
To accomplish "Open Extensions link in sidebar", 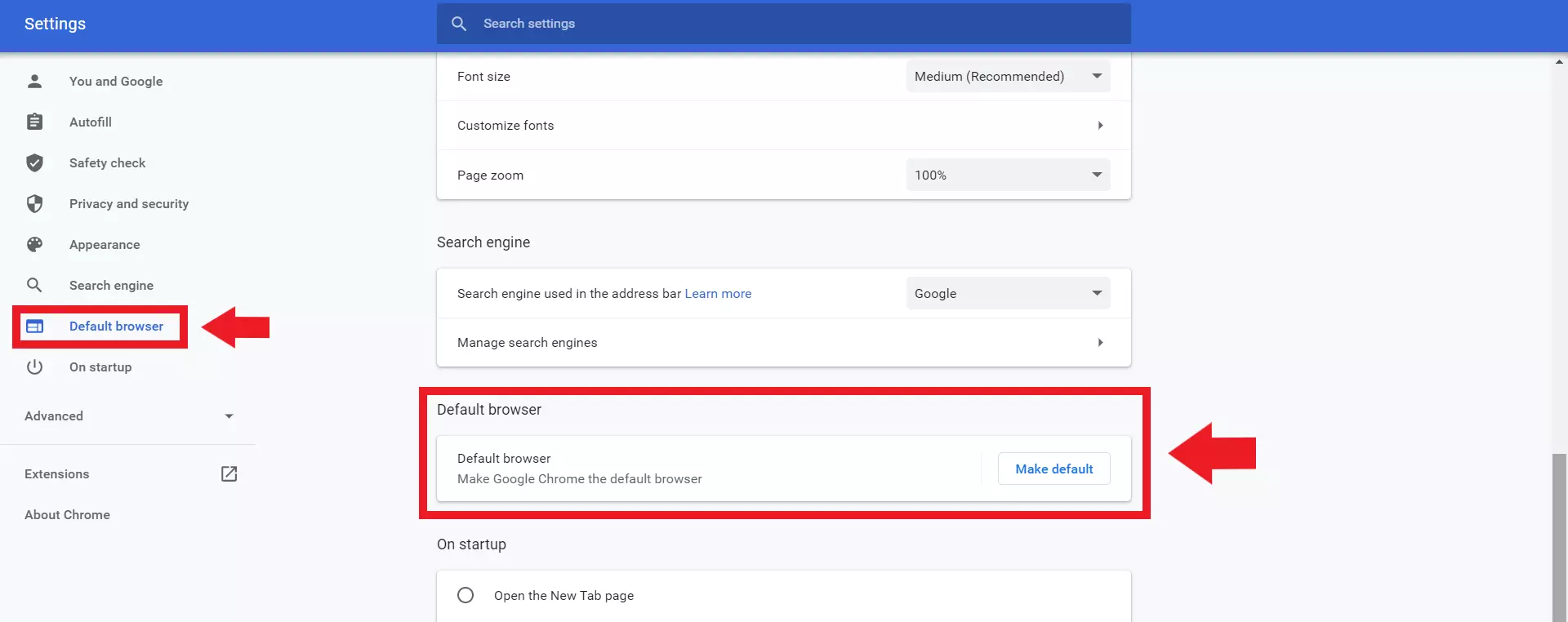I will tap(56, 473).
